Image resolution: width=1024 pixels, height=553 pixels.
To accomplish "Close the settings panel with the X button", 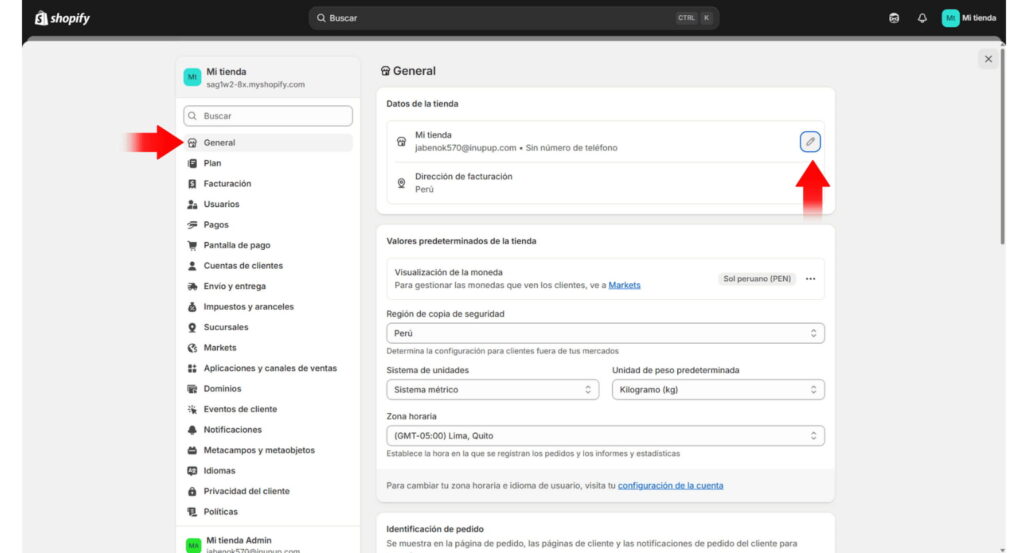I will (988, 59).
